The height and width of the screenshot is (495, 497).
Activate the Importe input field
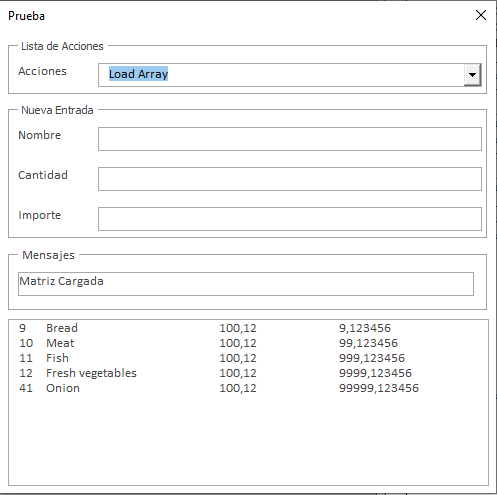pyautogui.click(x=290, y=219)
